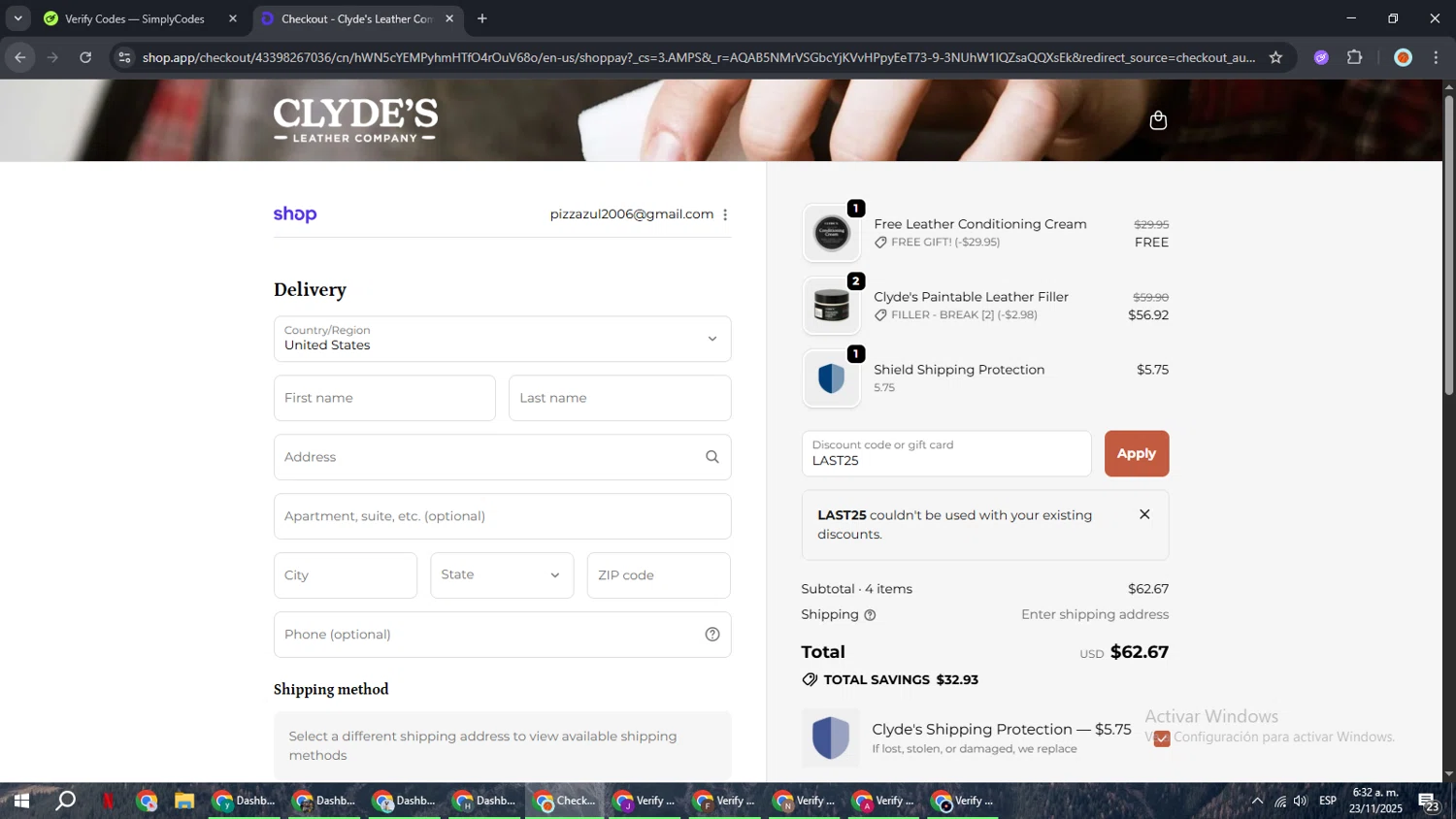1456x819 pixels.
Task: Go back to the previous page
Action: (x=20, y=57)
